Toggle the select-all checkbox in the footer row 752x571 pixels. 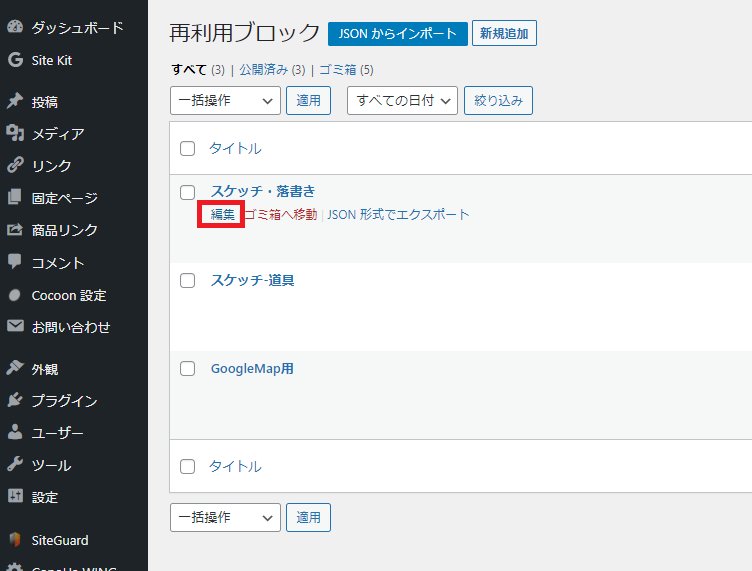[187, 466]
